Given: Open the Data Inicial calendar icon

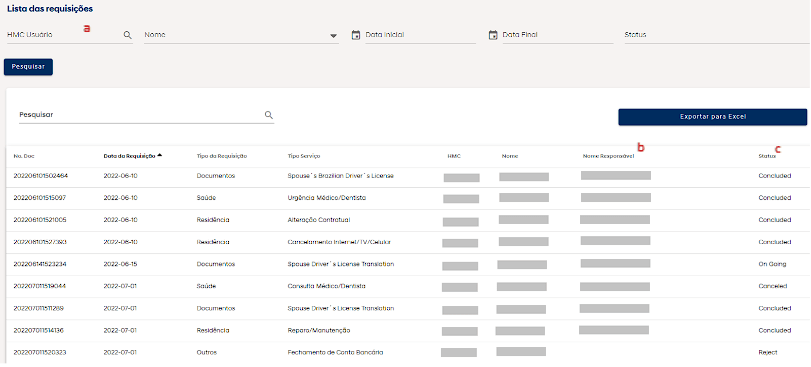Looking at the screenshot, I should pyautogui.click(x=355, y=35).
